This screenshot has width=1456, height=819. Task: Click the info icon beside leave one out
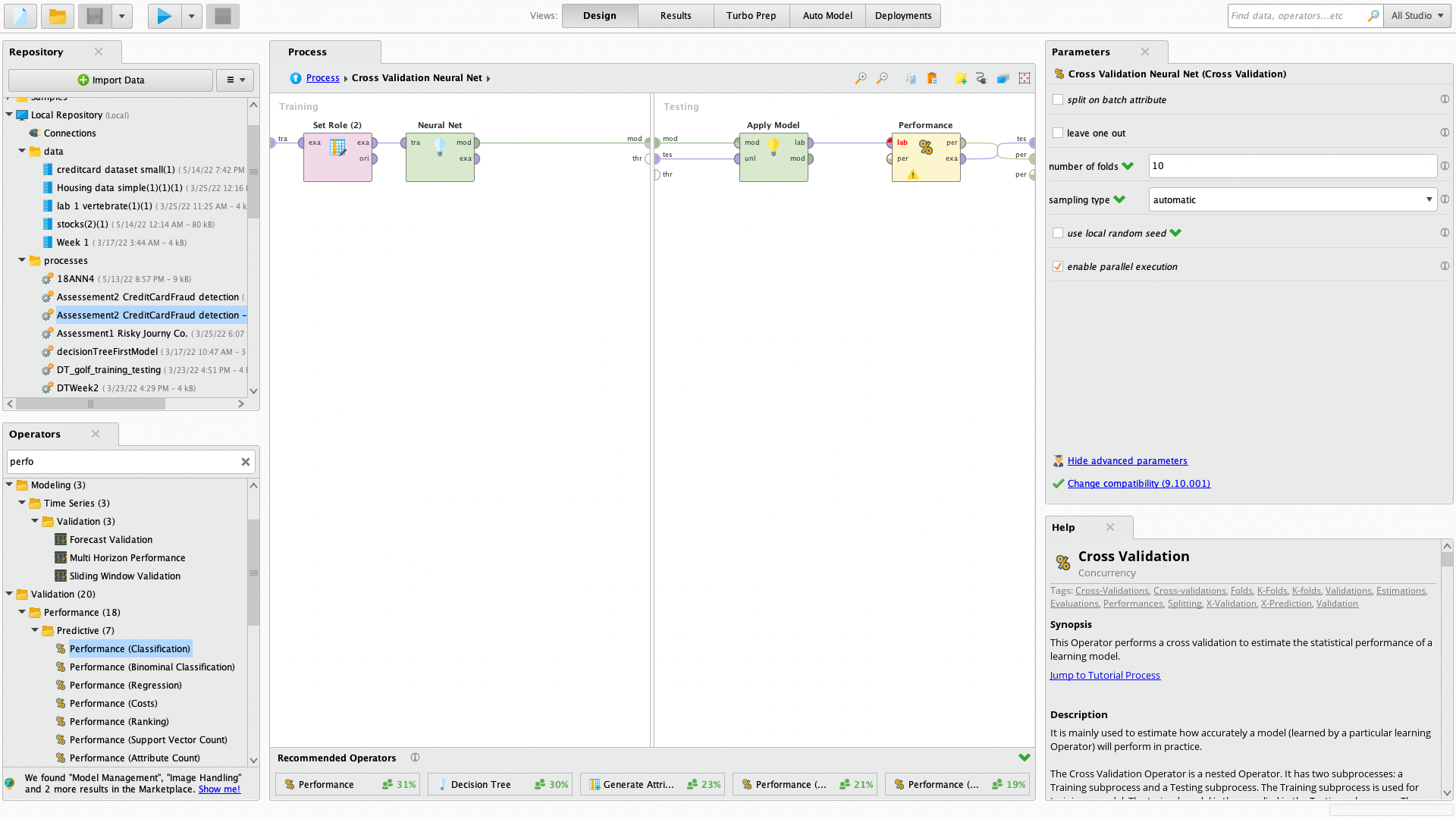[x=1445, y=133]
